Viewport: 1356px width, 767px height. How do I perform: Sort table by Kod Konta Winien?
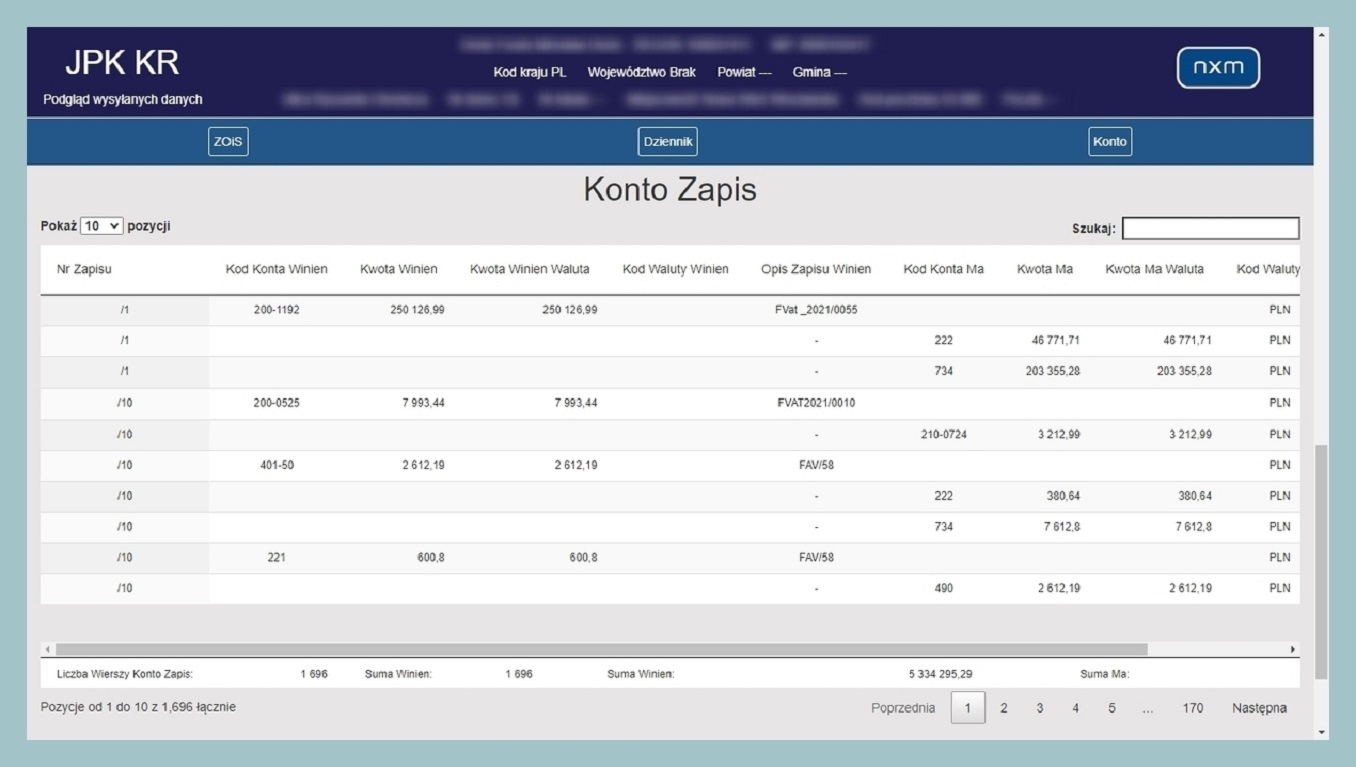pyautogui.click(x=276, y=270)
